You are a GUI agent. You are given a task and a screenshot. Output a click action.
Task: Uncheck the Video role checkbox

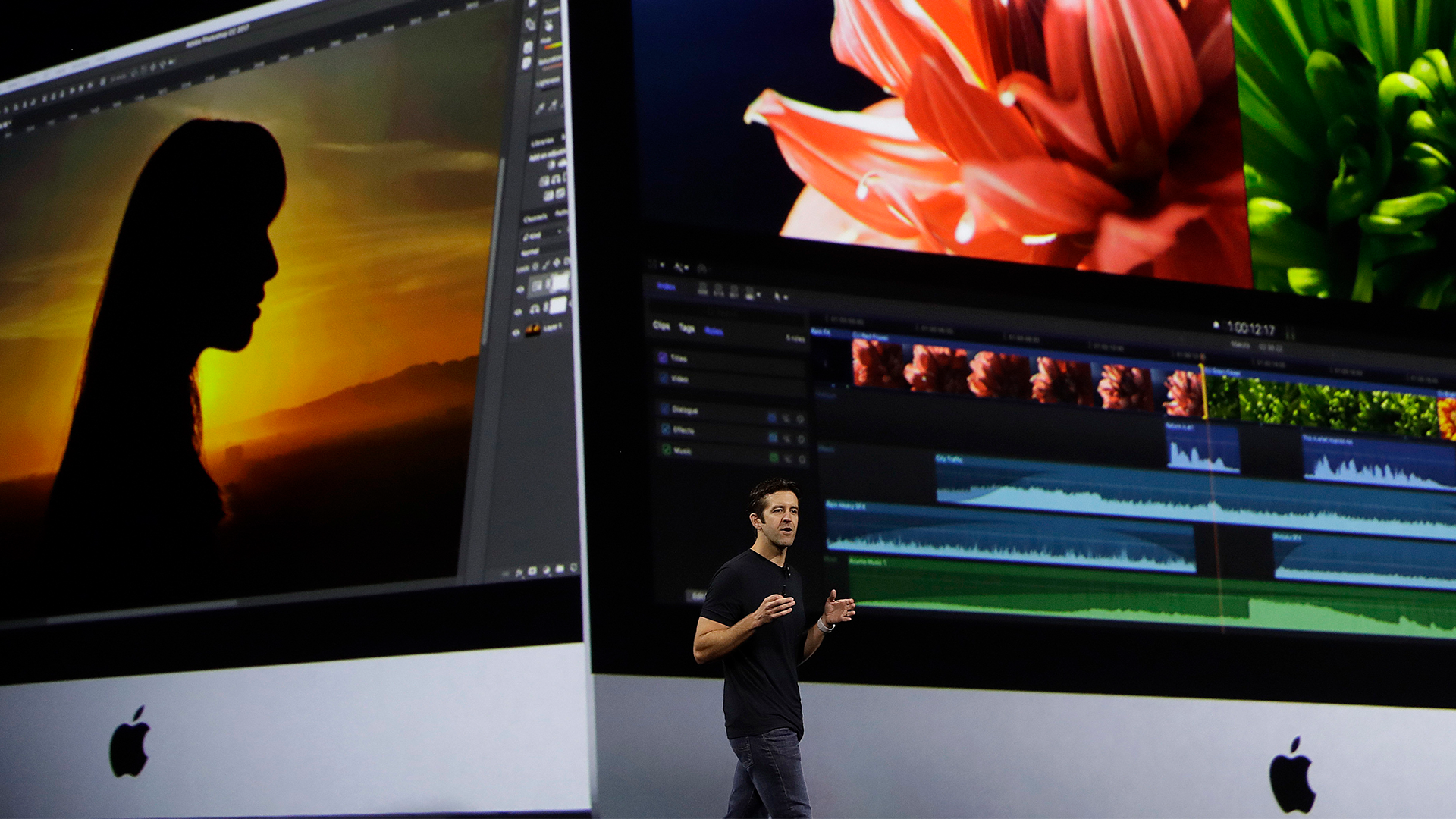click(664, 378)
